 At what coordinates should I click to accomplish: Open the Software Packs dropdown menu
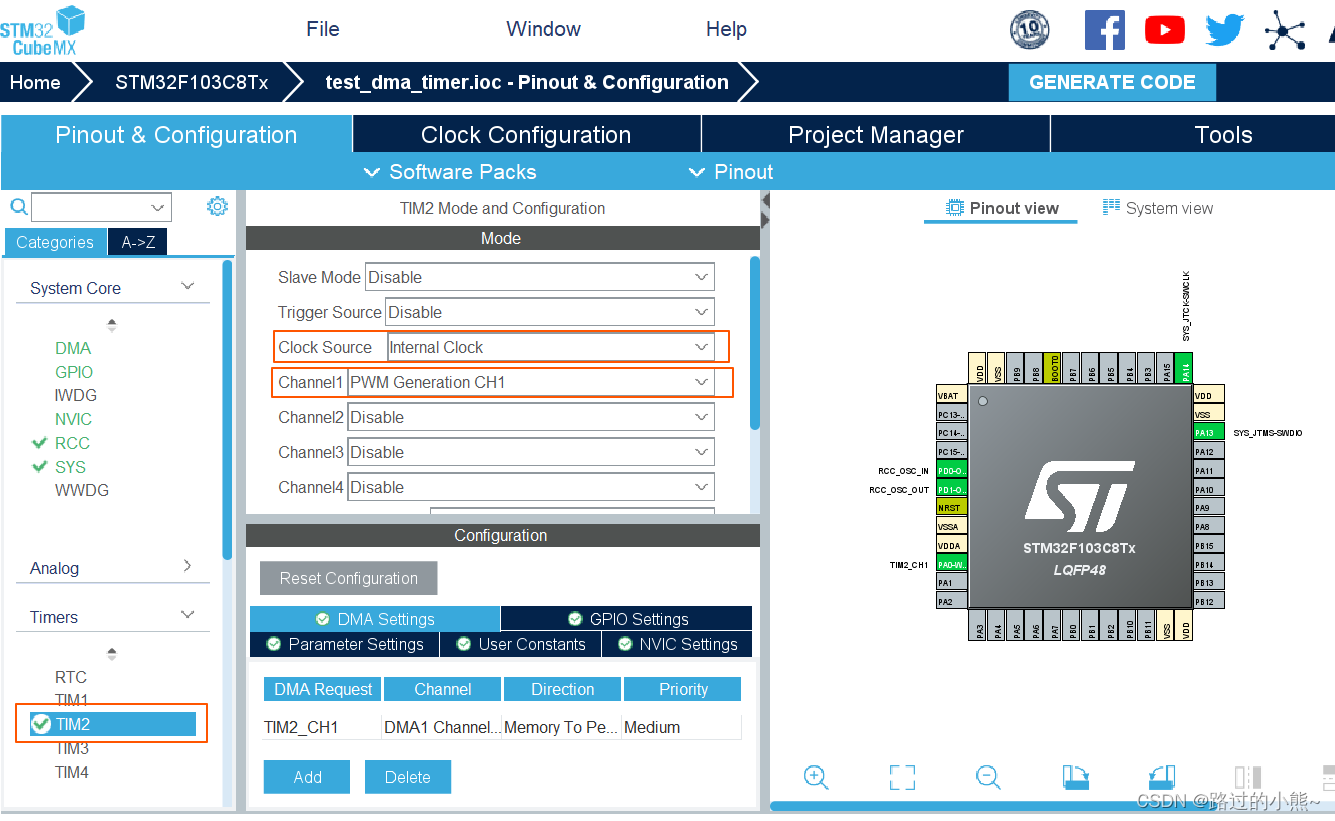(x=450, y=172)
